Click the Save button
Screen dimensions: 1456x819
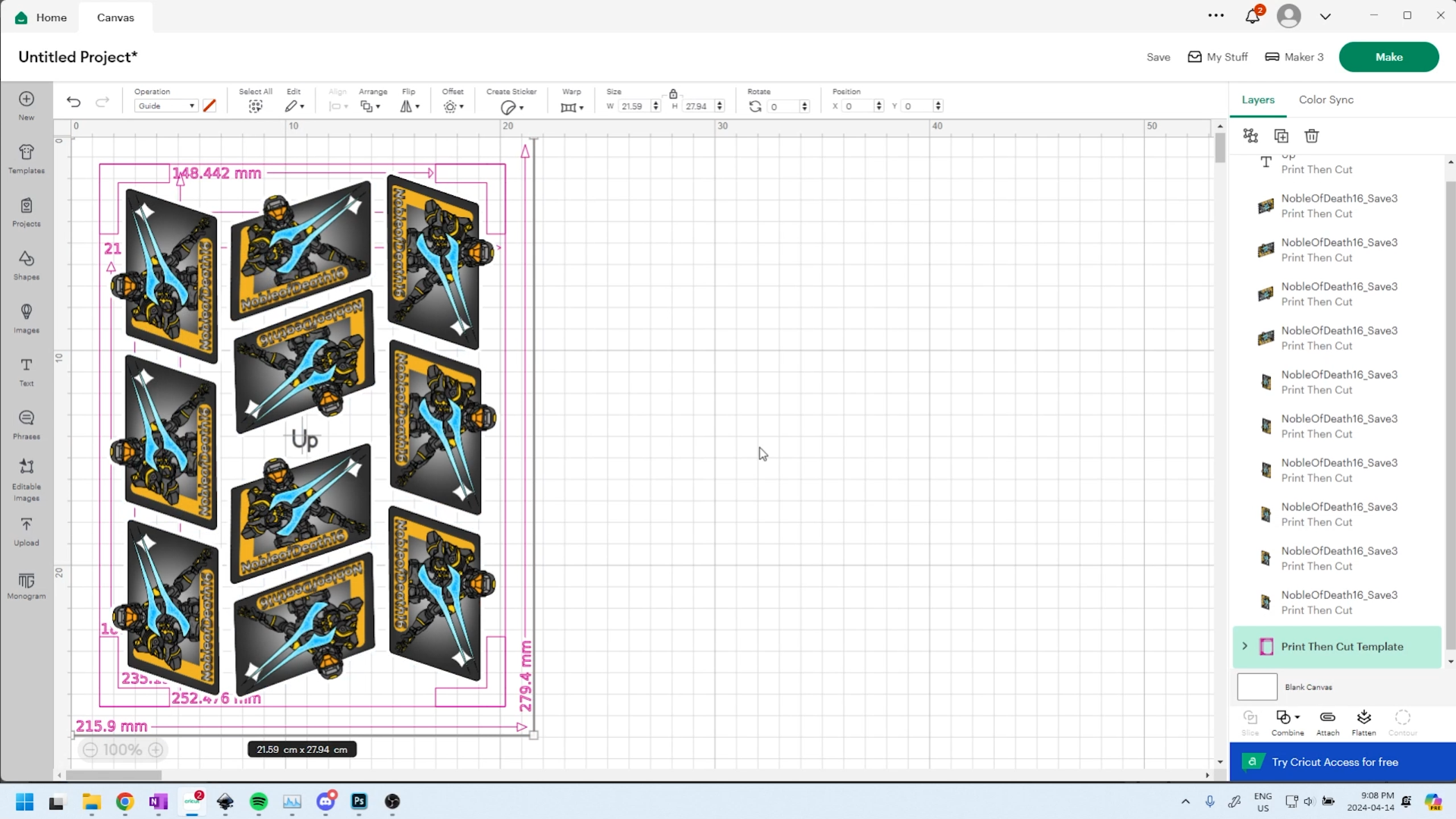tap(1158, 57)
